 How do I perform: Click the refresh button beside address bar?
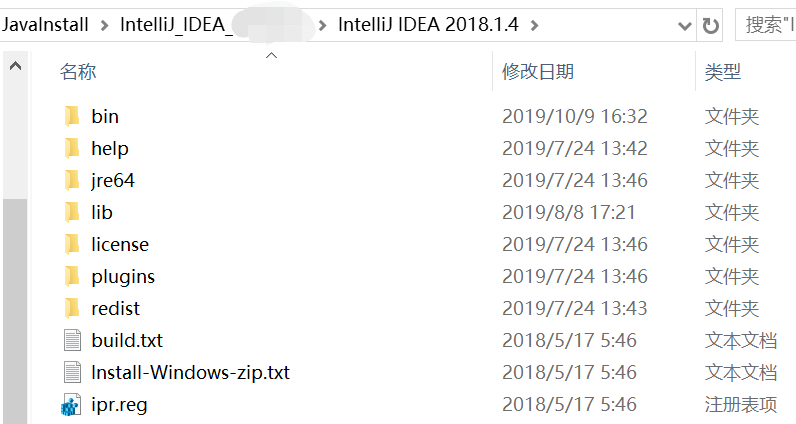(711, 24)
